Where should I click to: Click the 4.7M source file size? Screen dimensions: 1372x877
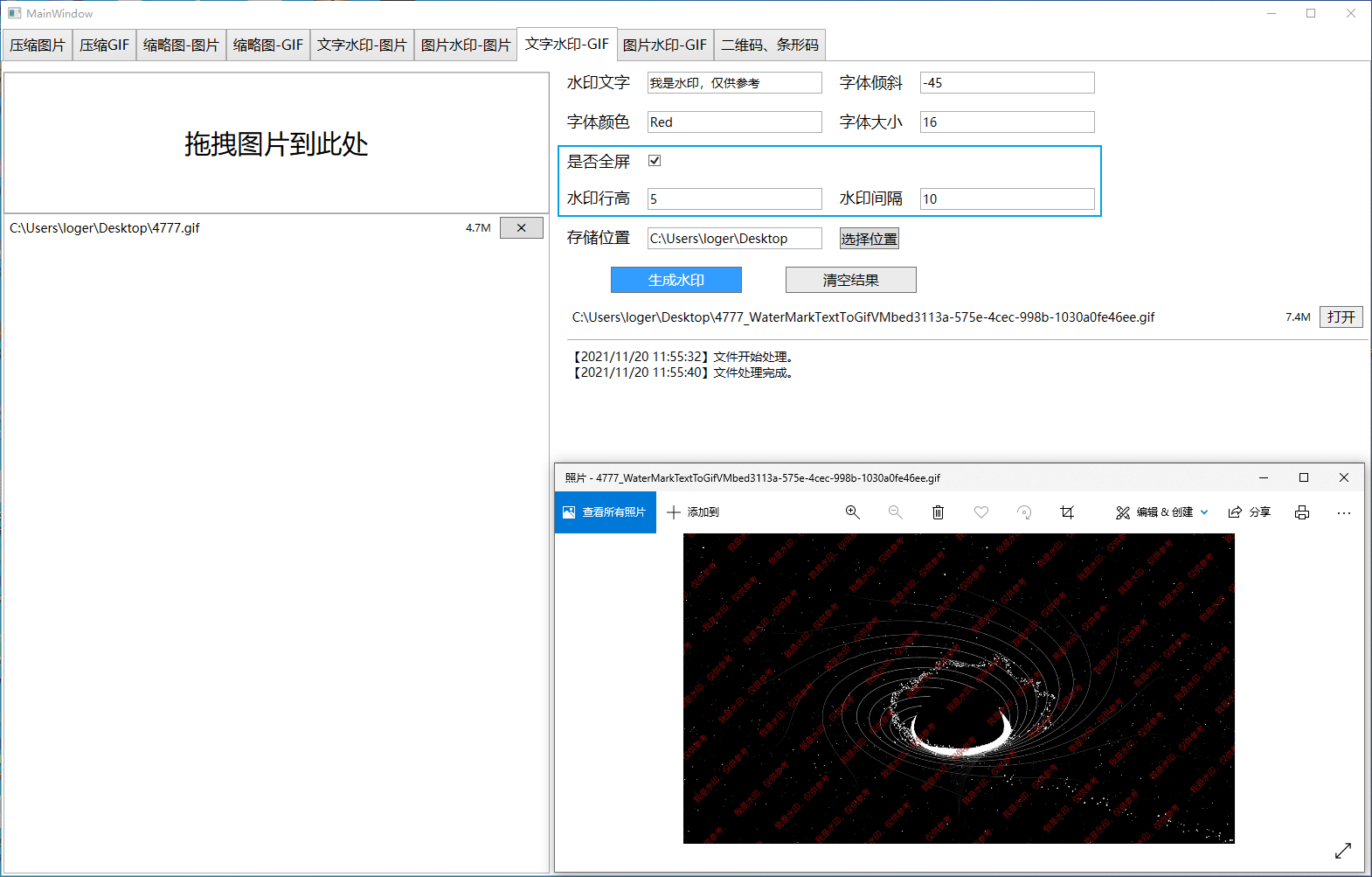click(x=478, y=228)
